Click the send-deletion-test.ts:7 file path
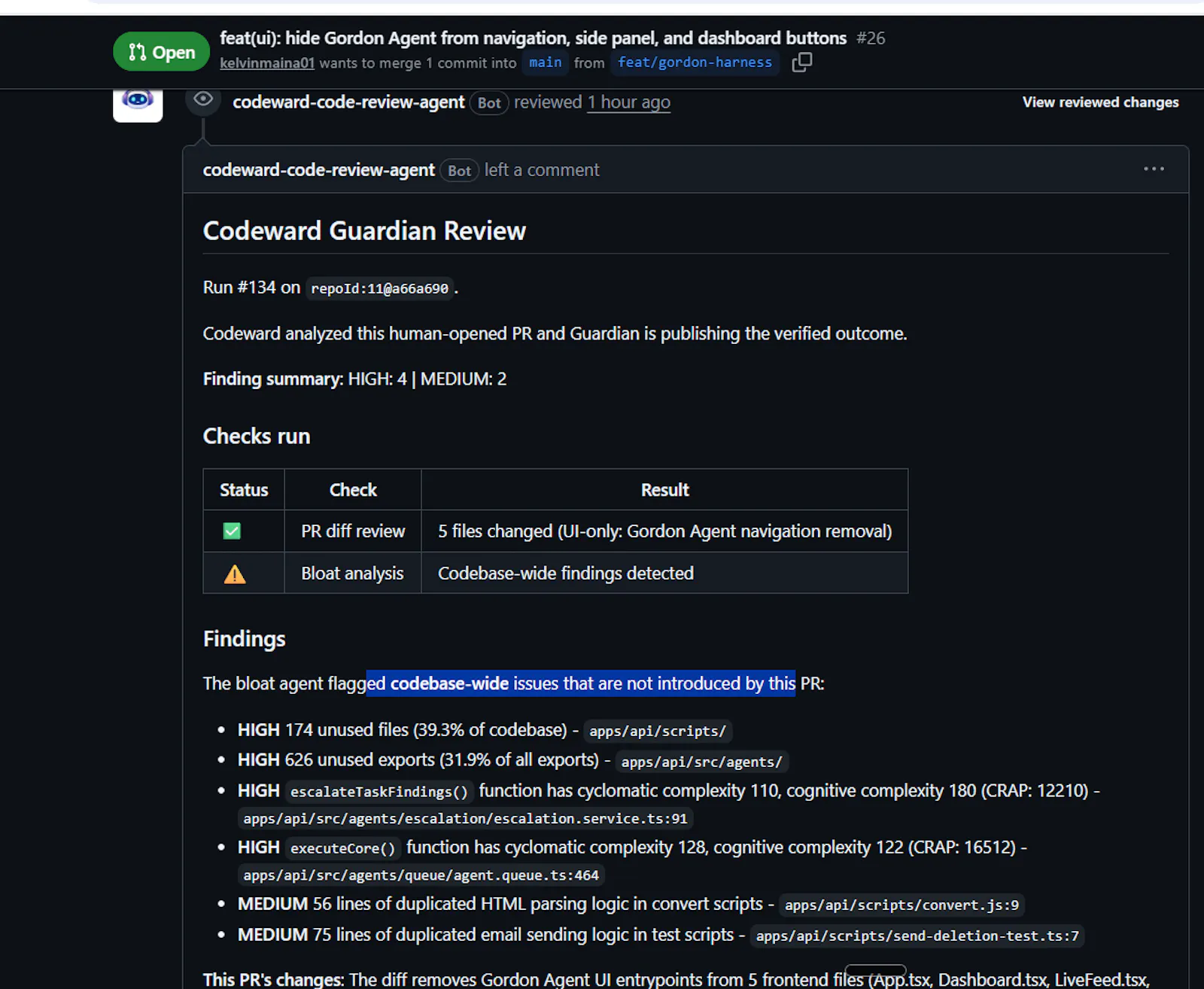This screenshot has height=989, width=1204. [x=917, y=936]
